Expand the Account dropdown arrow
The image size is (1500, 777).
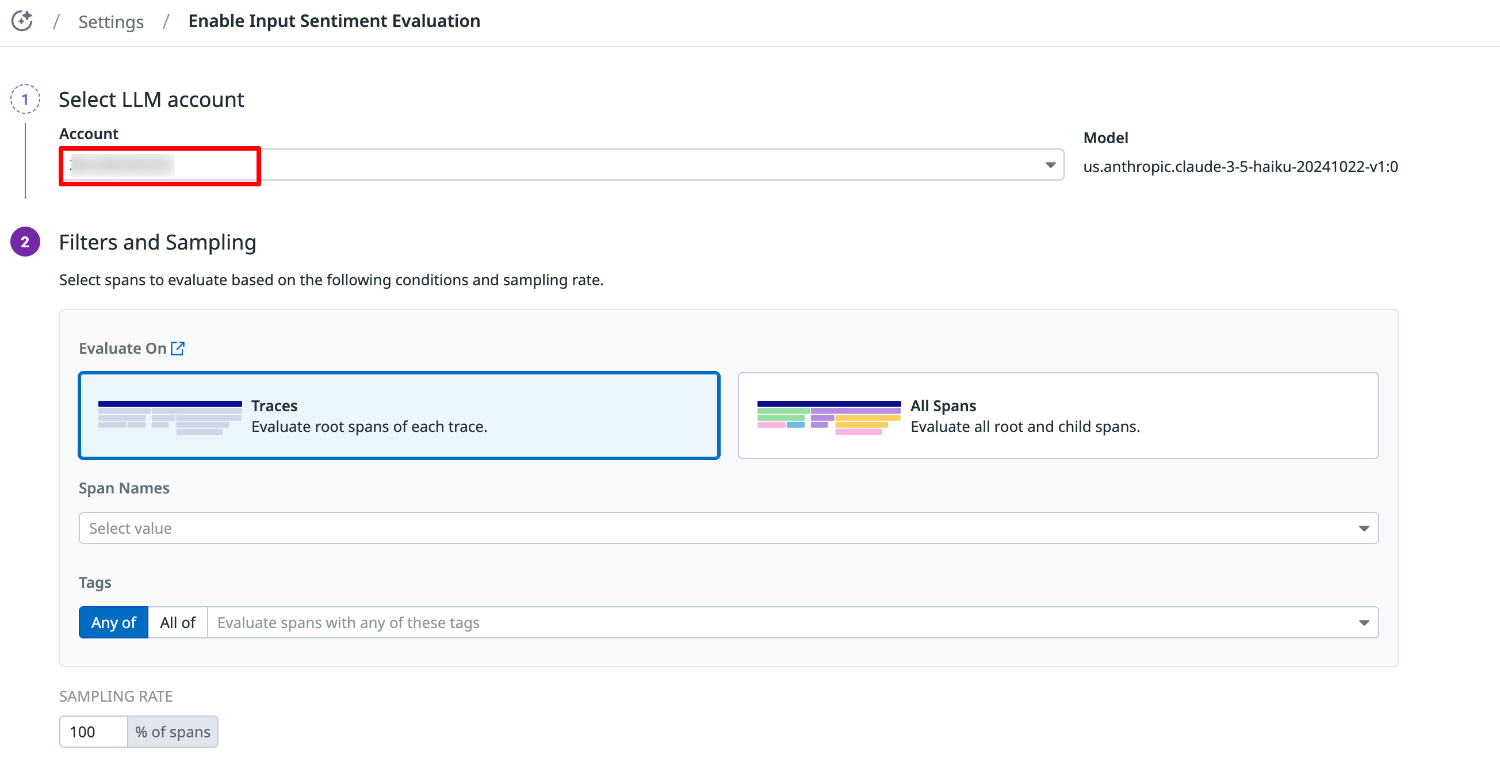tap(1051, 165)
